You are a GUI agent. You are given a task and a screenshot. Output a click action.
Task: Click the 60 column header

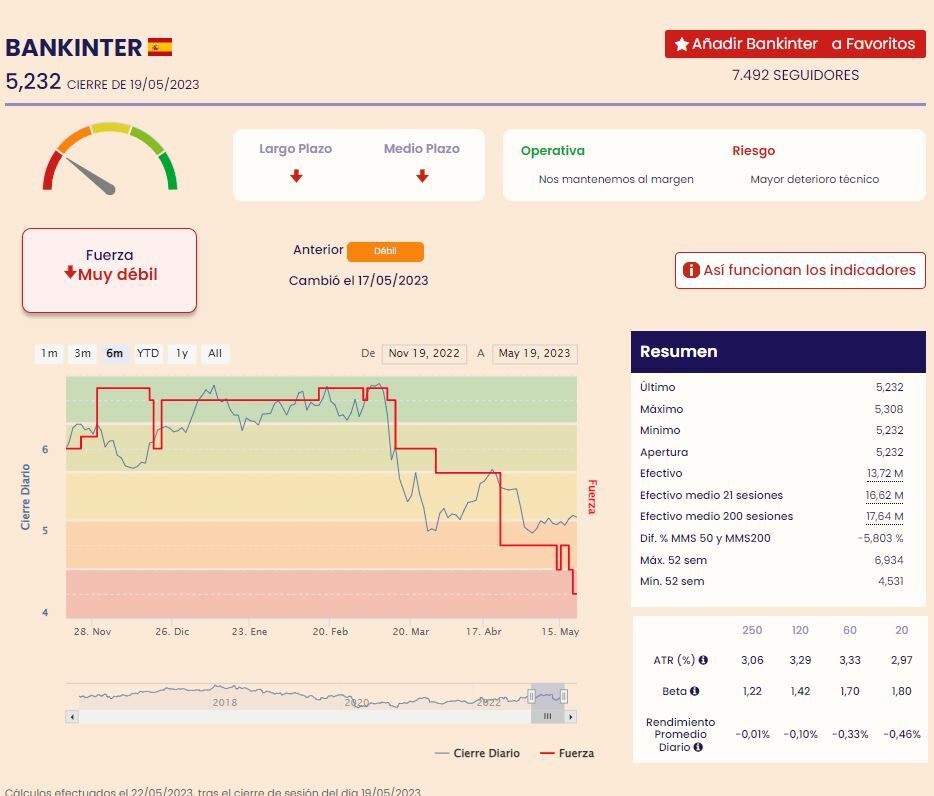(850, 630)
